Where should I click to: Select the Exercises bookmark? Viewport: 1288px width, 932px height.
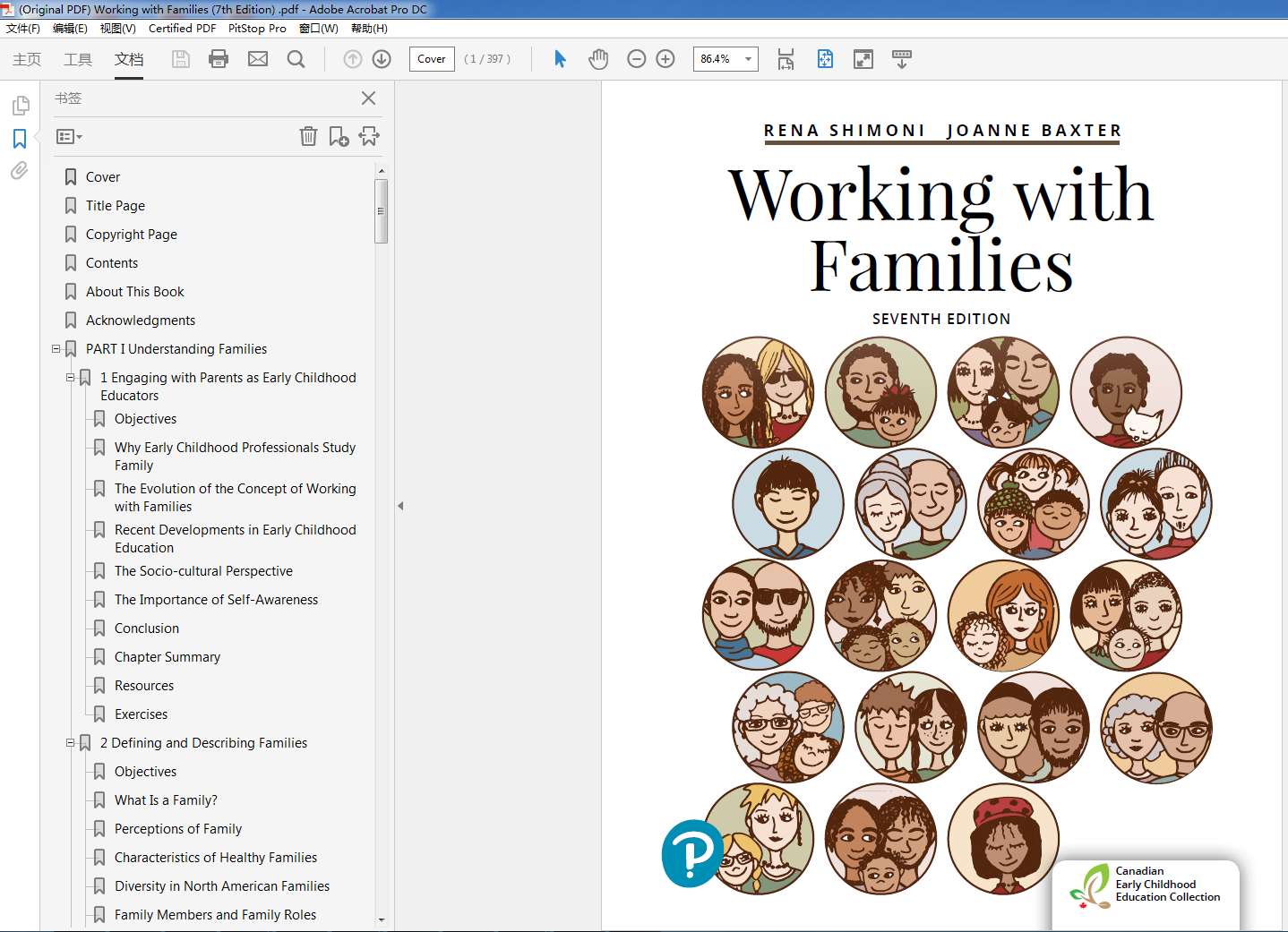pyautogui.click(x=141, y=714)
